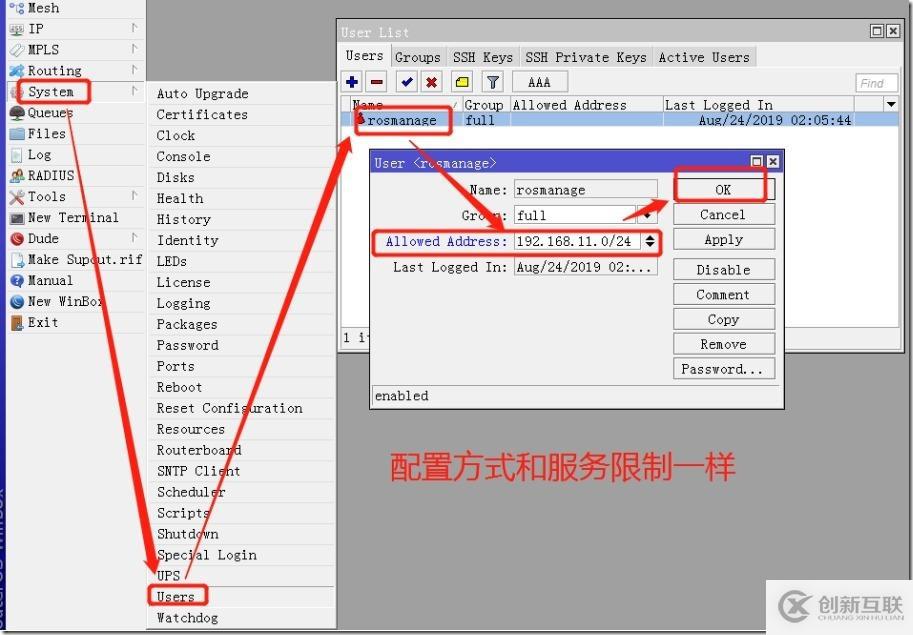The image size is (913, 635).
Task: Click the user icon beside rosmanage row
Action: point(360,119)
